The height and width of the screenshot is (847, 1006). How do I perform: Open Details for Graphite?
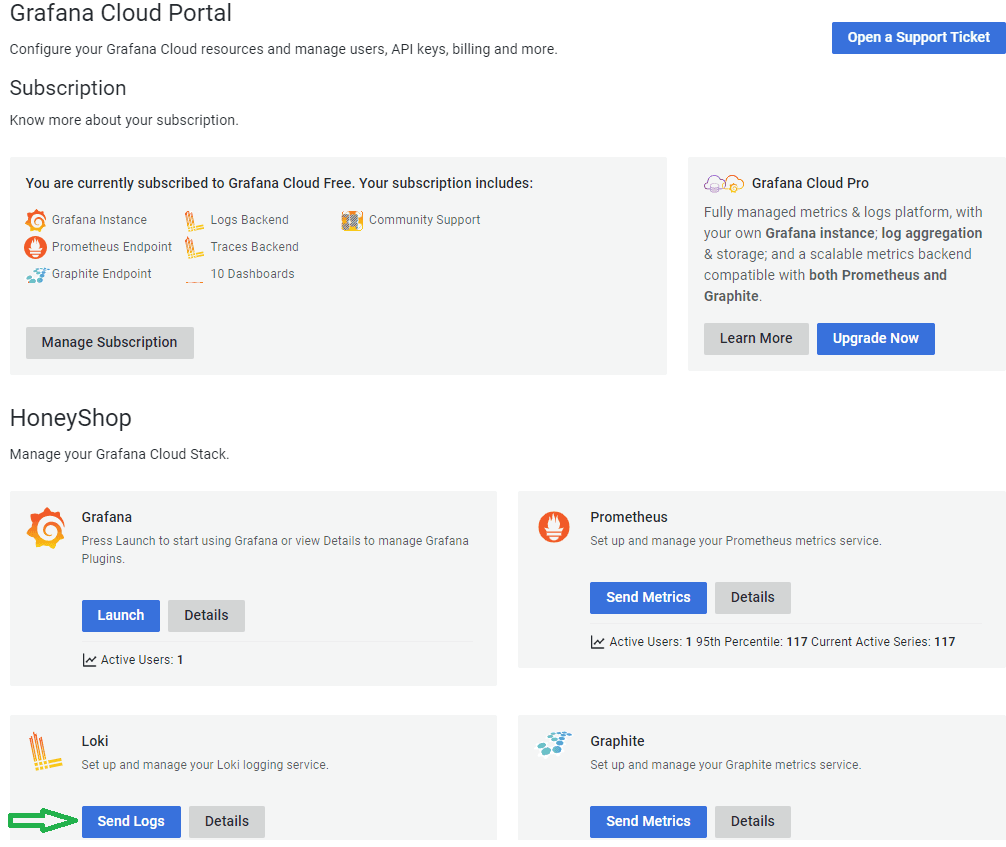click(752, 822)
